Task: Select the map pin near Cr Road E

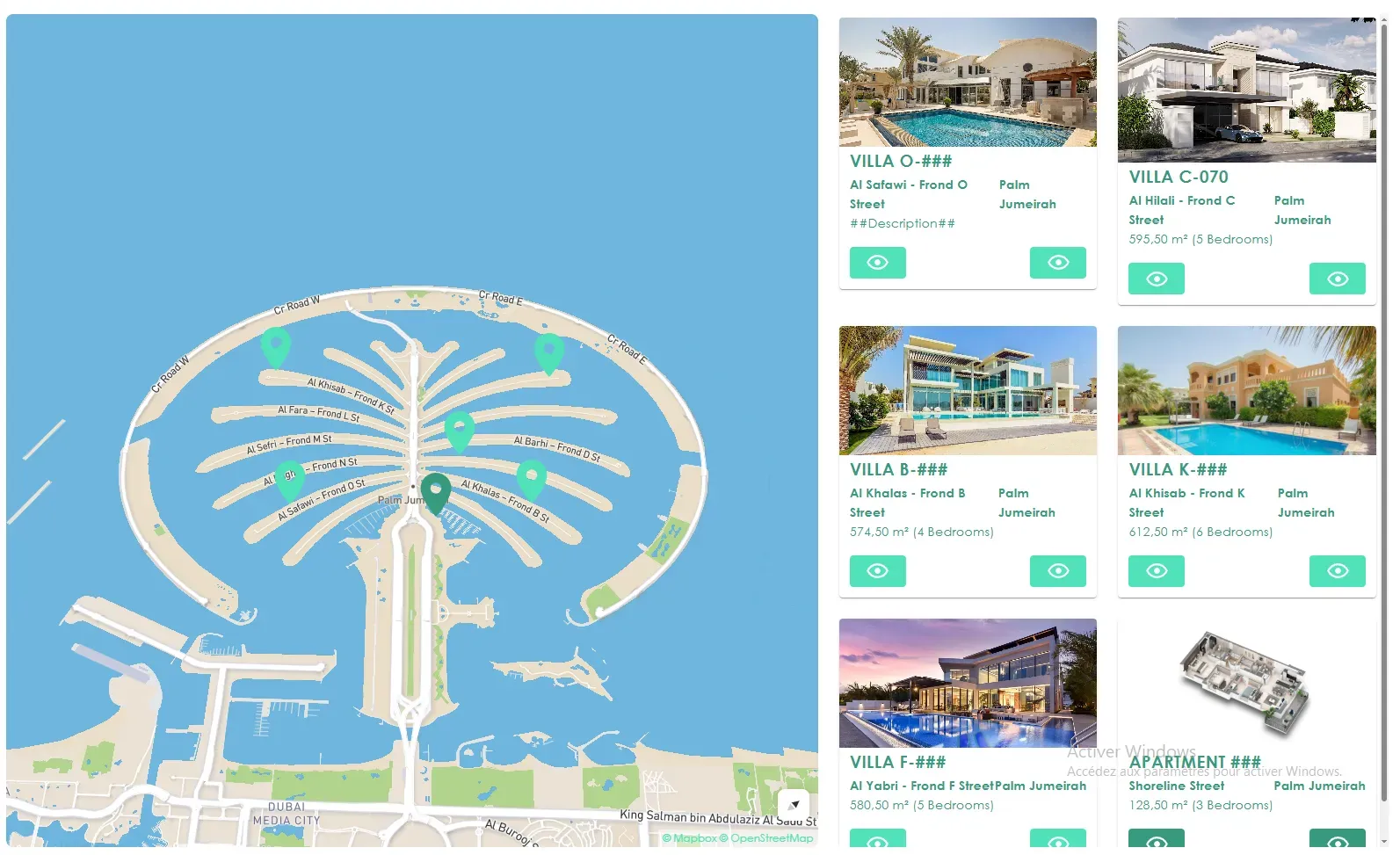Action: [x=549, y=353]
